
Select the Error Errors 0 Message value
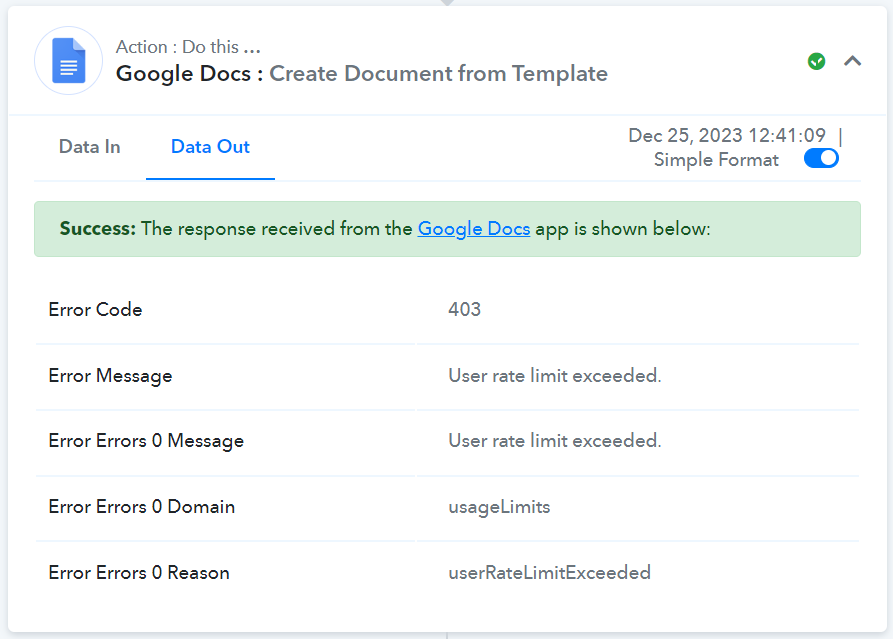[555, 441]
